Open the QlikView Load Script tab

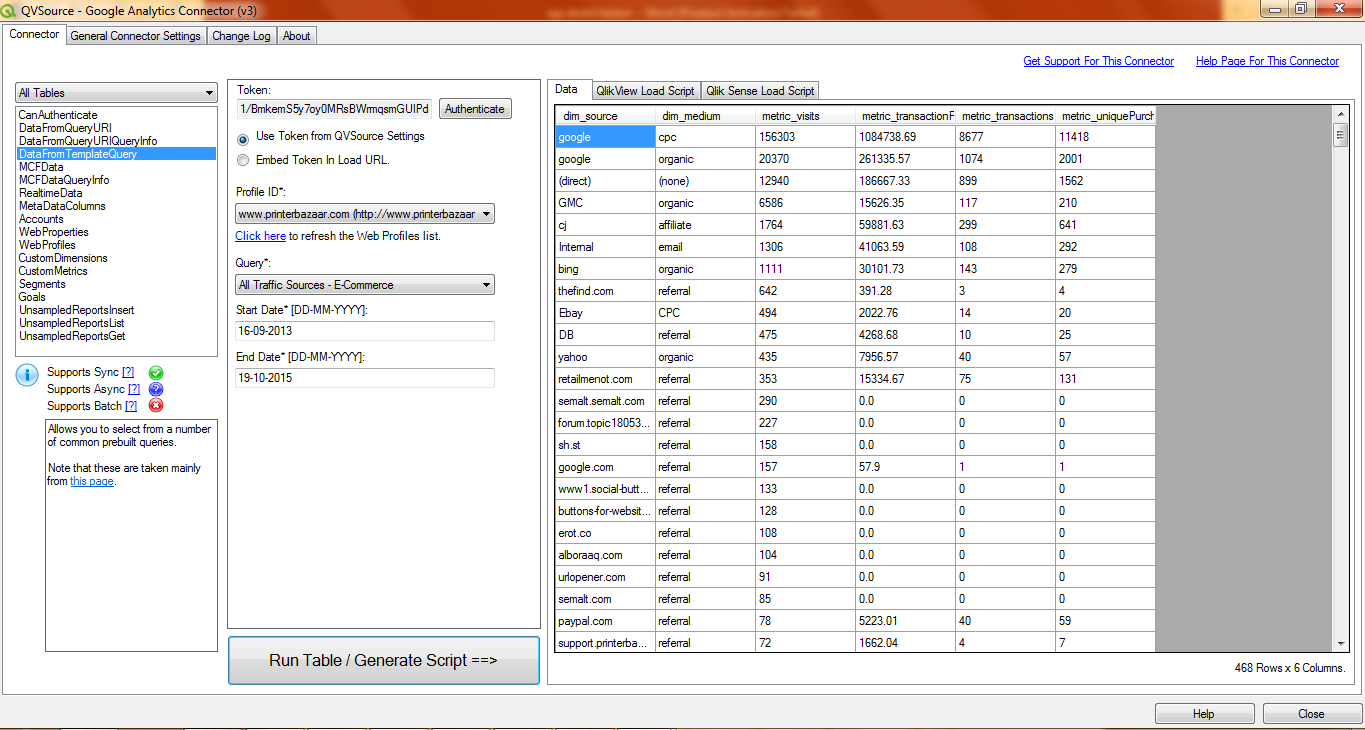pos(645,90)
